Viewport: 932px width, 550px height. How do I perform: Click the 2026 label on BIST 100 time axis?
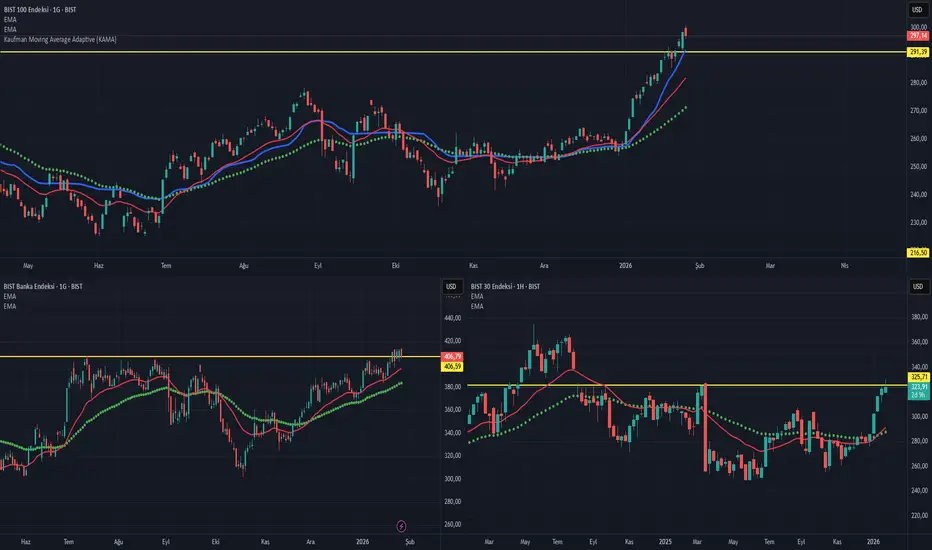tap(626, 267)
